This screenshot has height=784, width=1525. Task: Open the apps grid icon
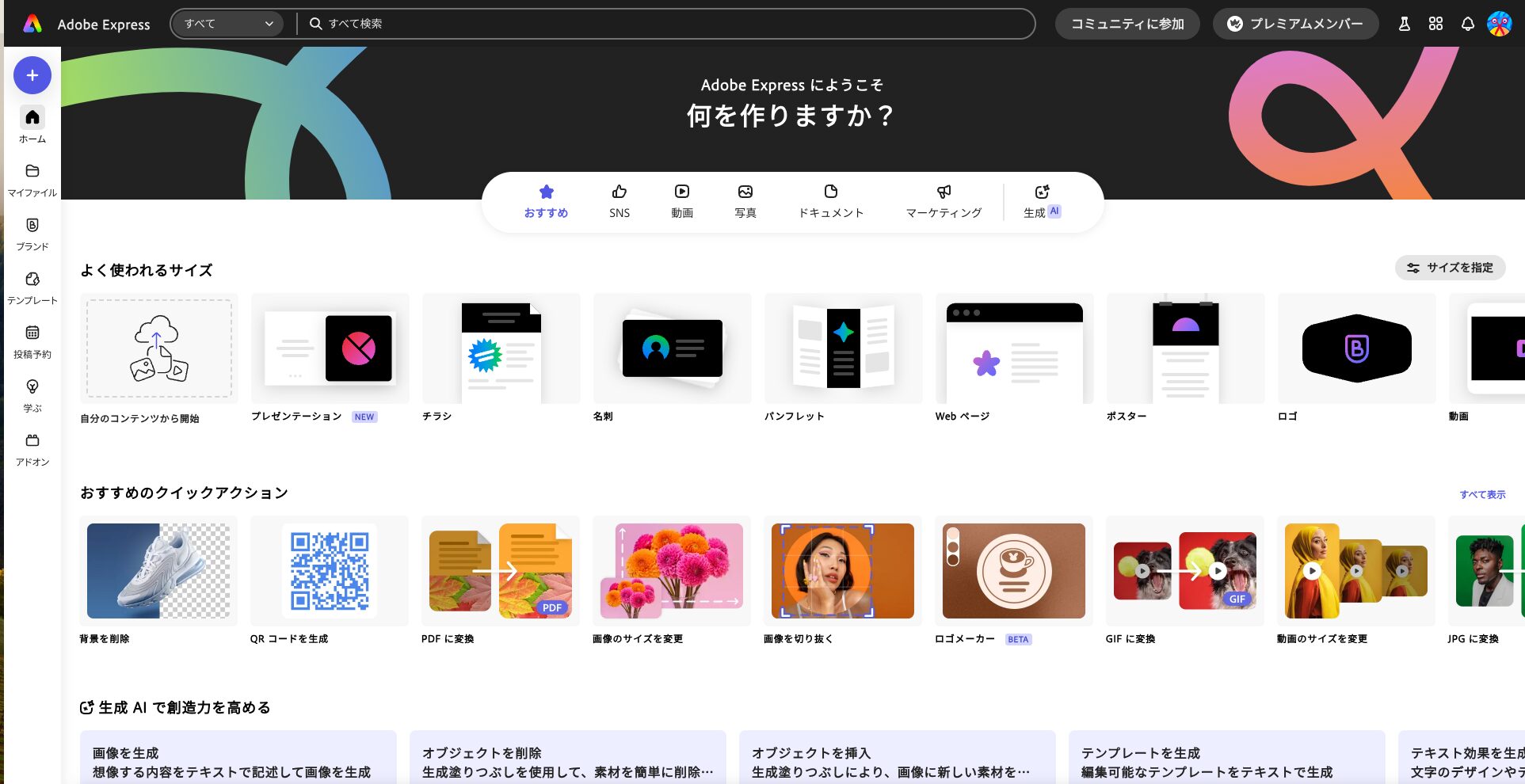[x=1435, y=24]
